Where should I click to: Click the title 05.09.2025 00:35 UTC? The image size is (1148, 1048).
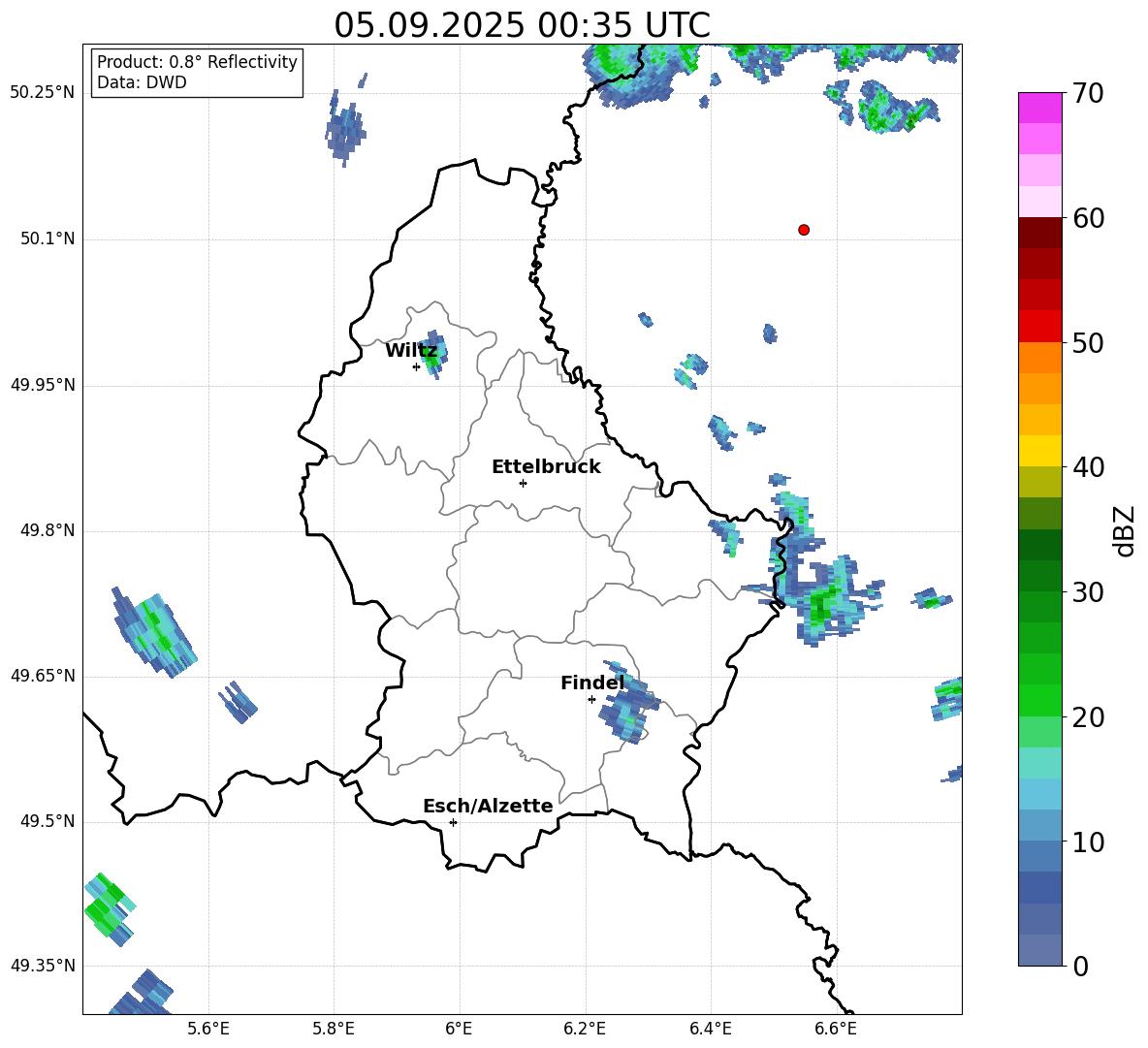tap(522, 25)
